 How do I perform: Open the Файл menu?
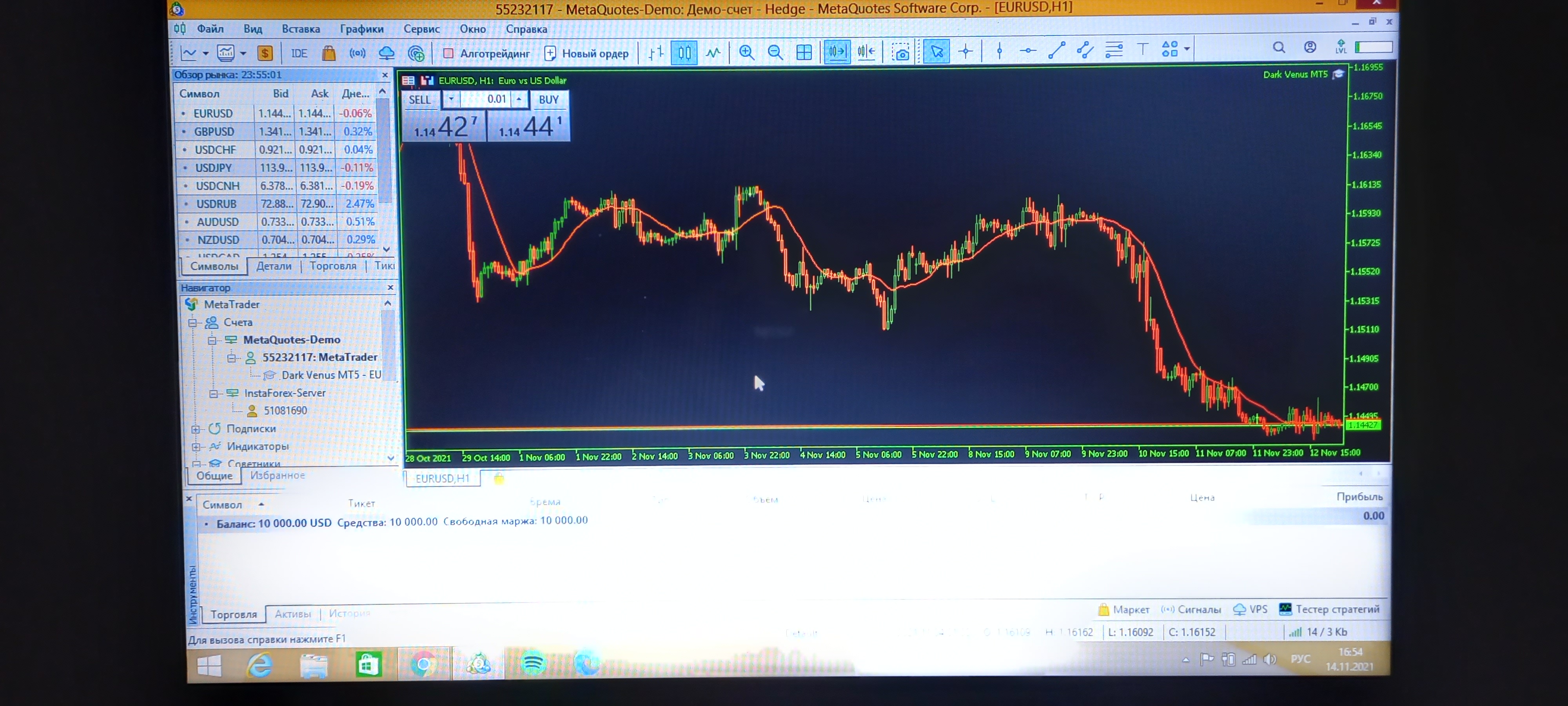pos(210,29)
